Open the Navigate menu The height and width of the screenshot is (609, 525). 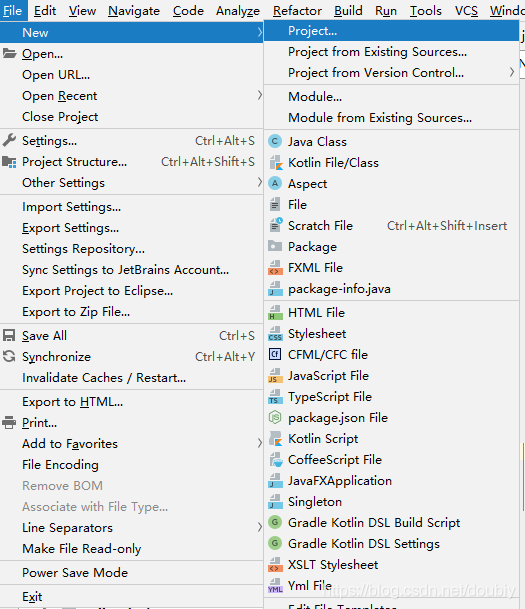pos(134,11)
